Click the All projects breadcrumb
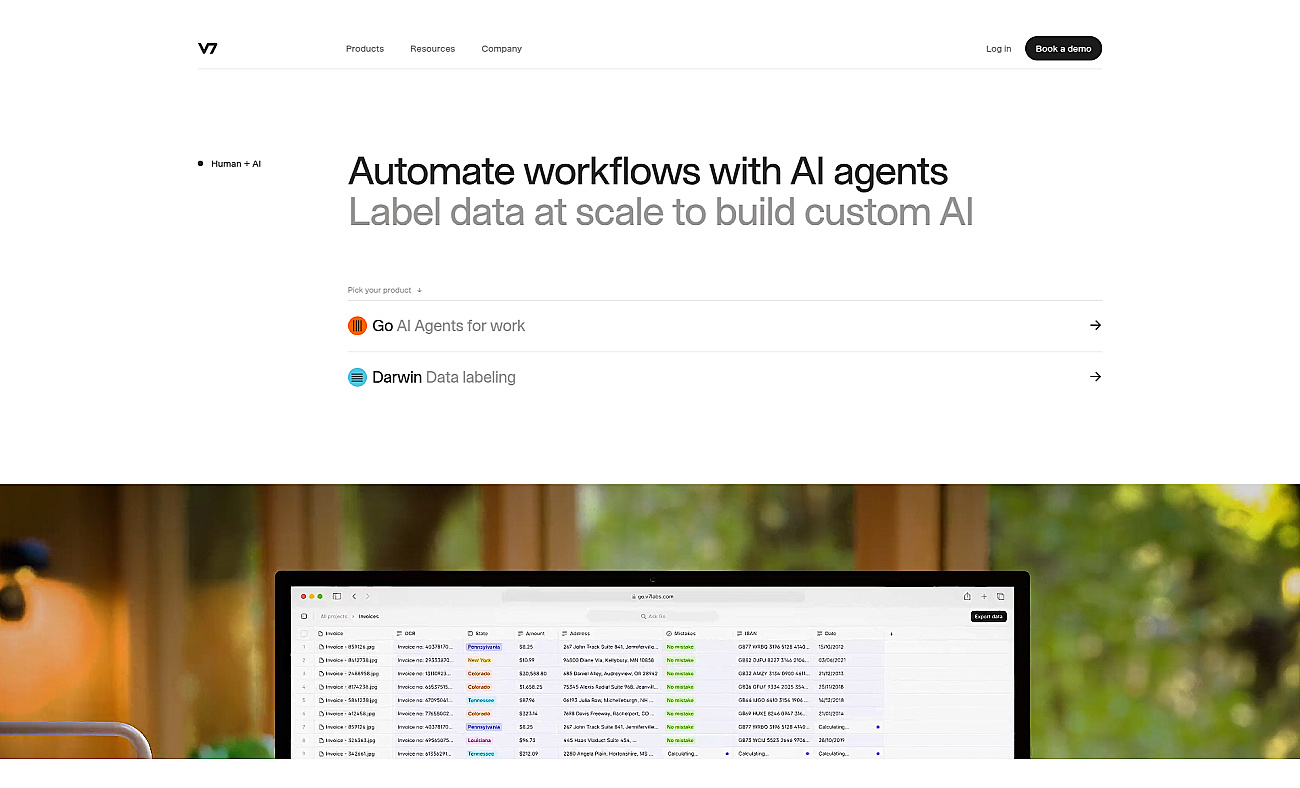The width and height of the screenshot is (1300, 788). click(x=334, y=616)
